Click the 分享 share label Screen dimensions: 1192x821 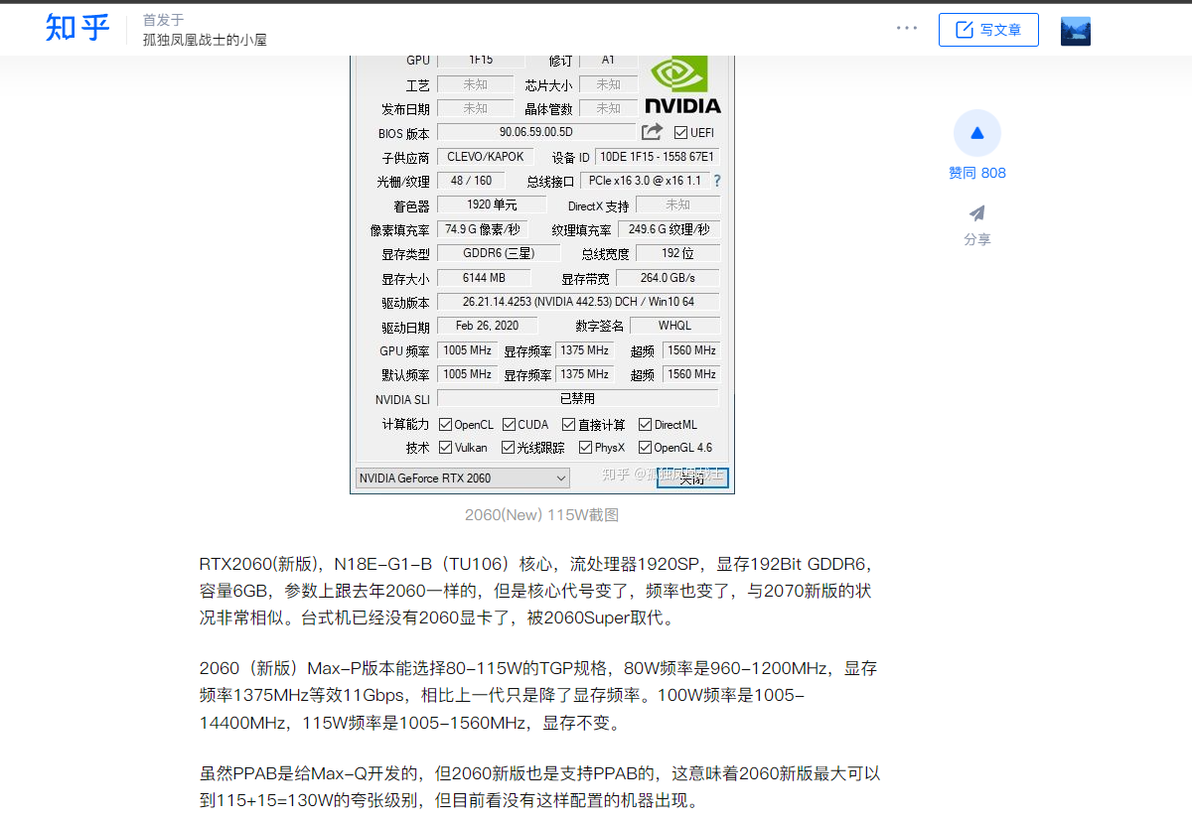pyautogui.click(x=977, y=239)
